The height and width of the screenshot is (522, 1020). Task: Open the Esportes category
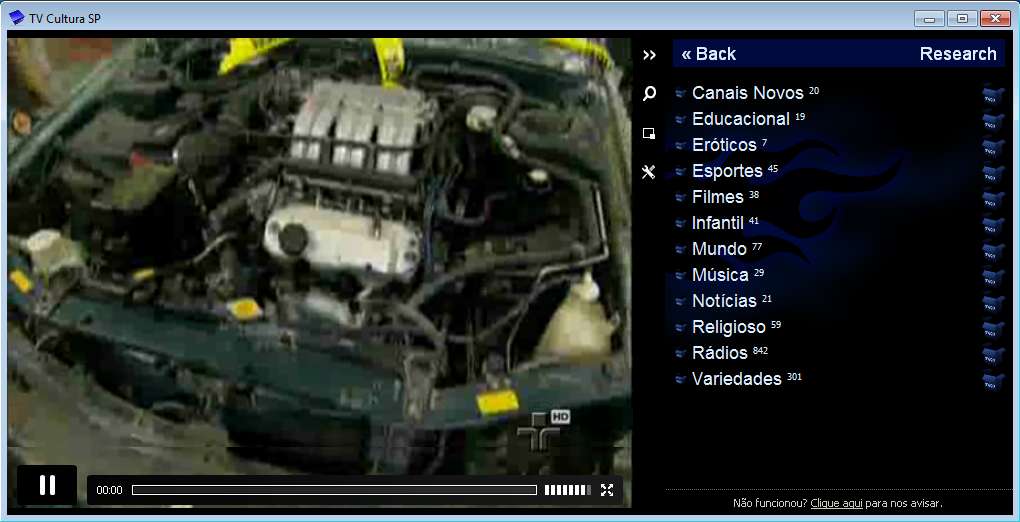click(x=727, y=171)
